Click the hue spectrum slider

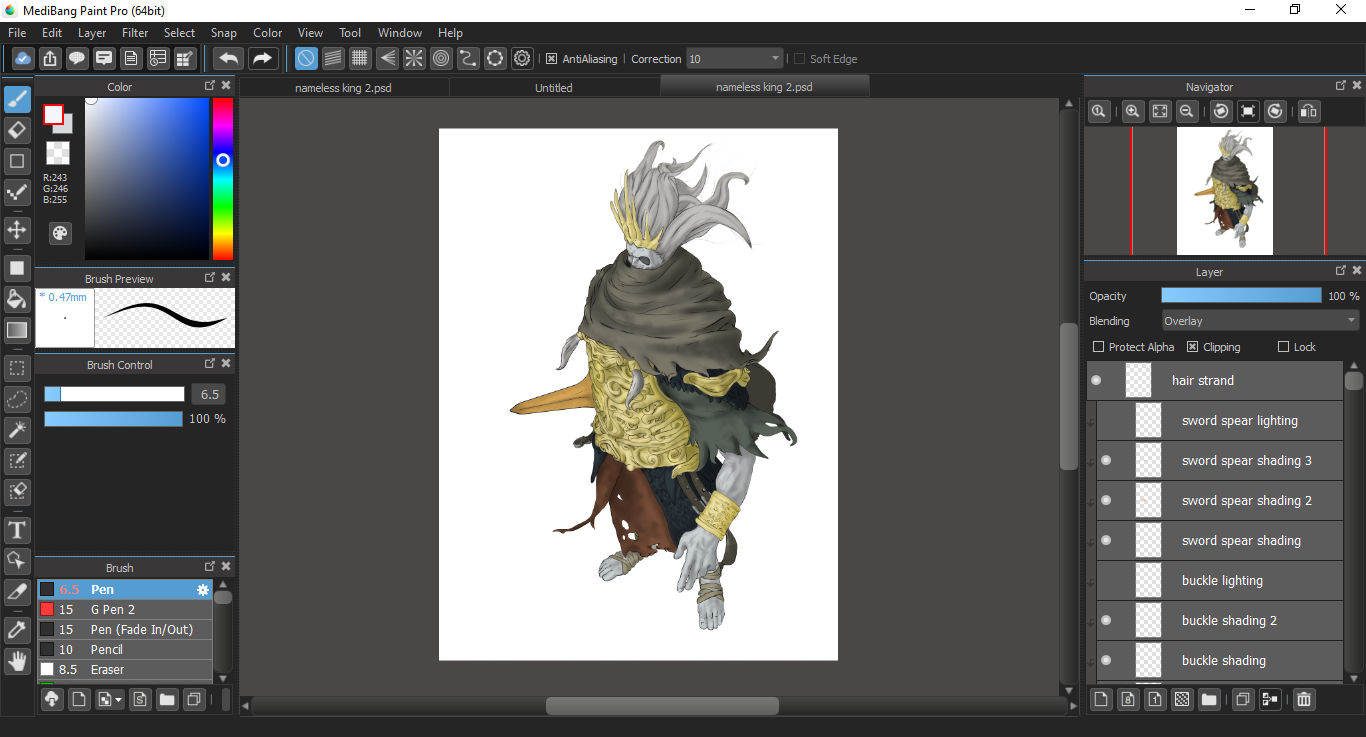tap(222, 179)
